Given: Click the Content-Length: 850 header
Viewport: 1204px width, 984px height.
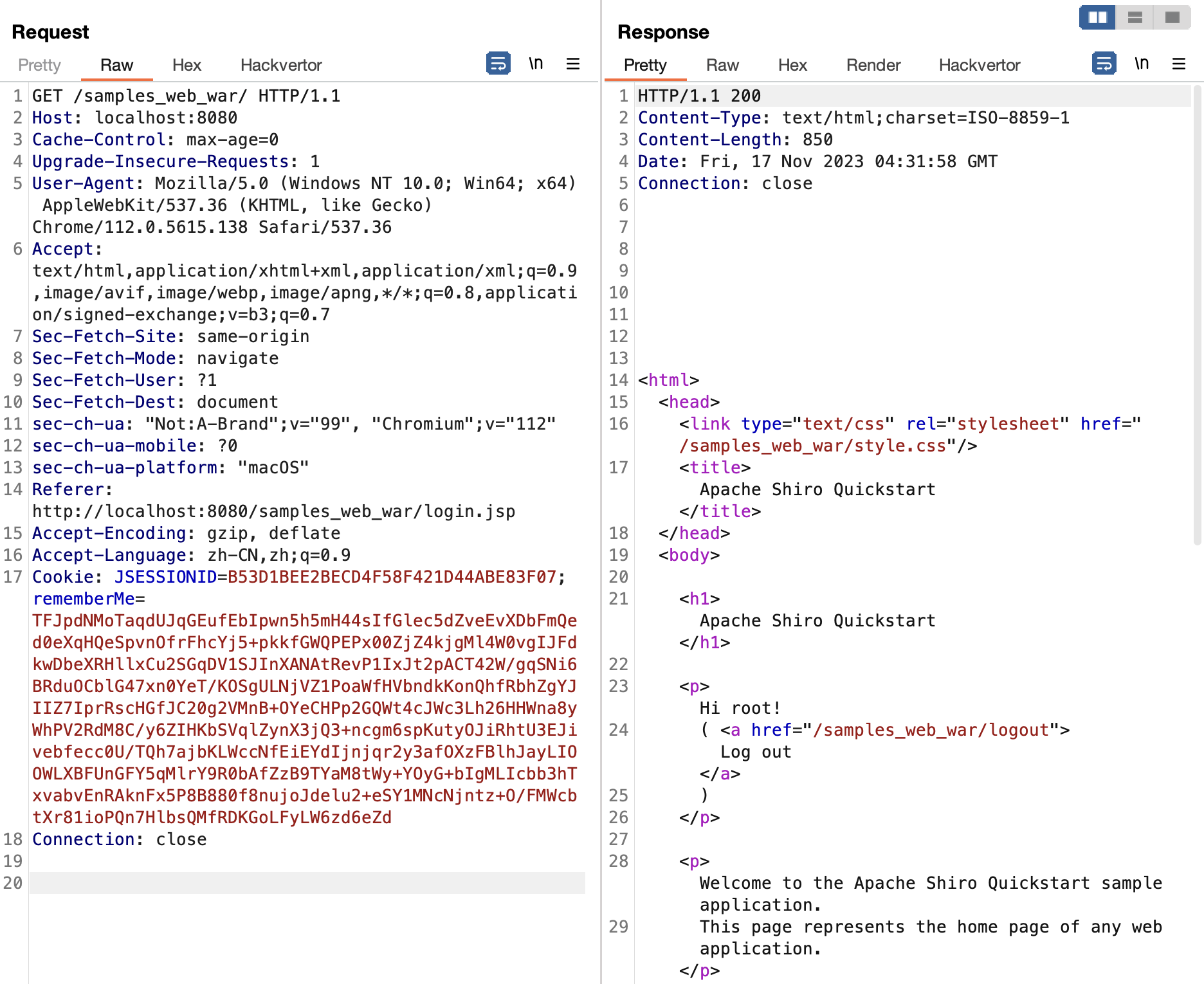Looking at the screenshot, I should [x=736, y=140].
